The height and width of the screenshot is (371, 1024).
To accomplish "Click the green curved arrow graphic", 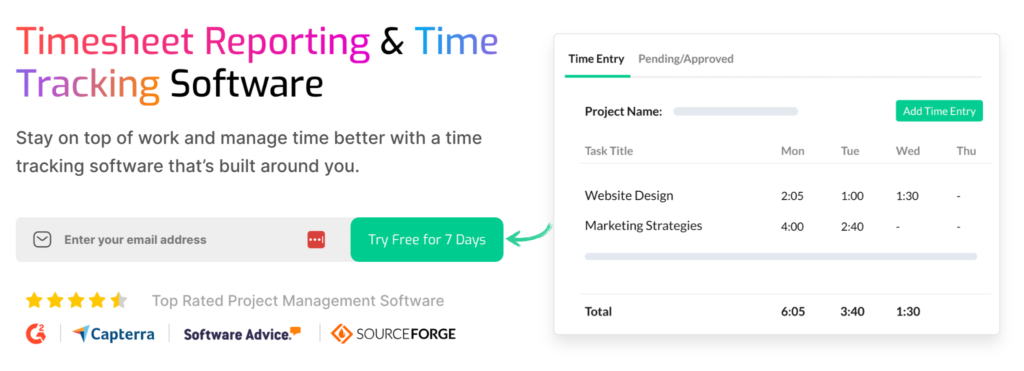I will tap(530, 234).
